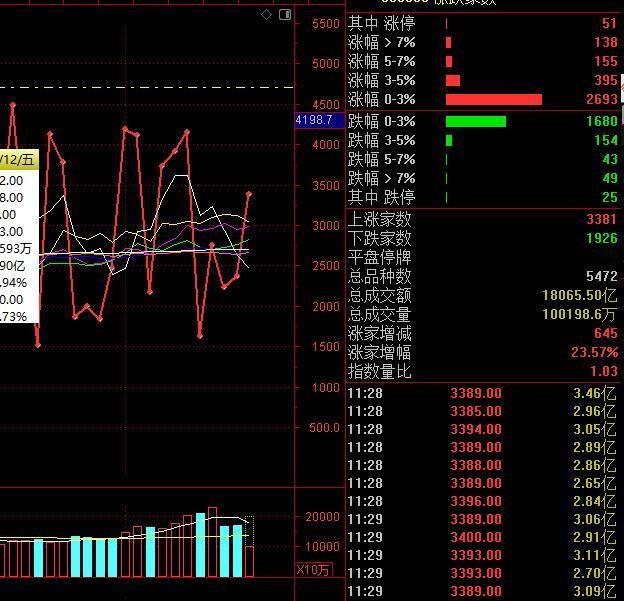
Task: Select the 涨幅 3-5% row label
Action: pos(381,81)
